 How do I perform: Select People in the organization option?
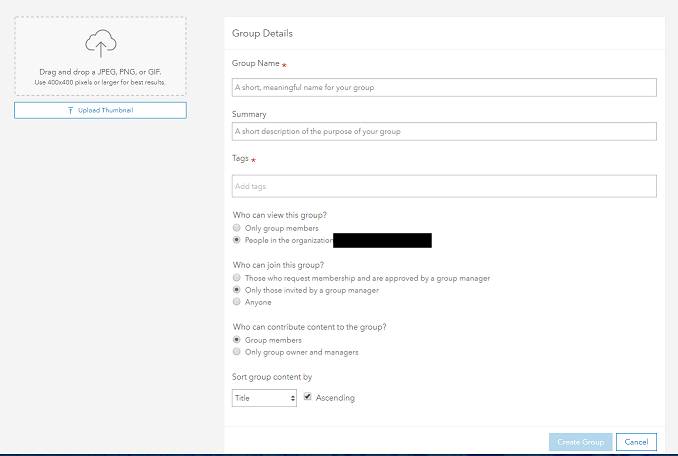tap(236, 240)
